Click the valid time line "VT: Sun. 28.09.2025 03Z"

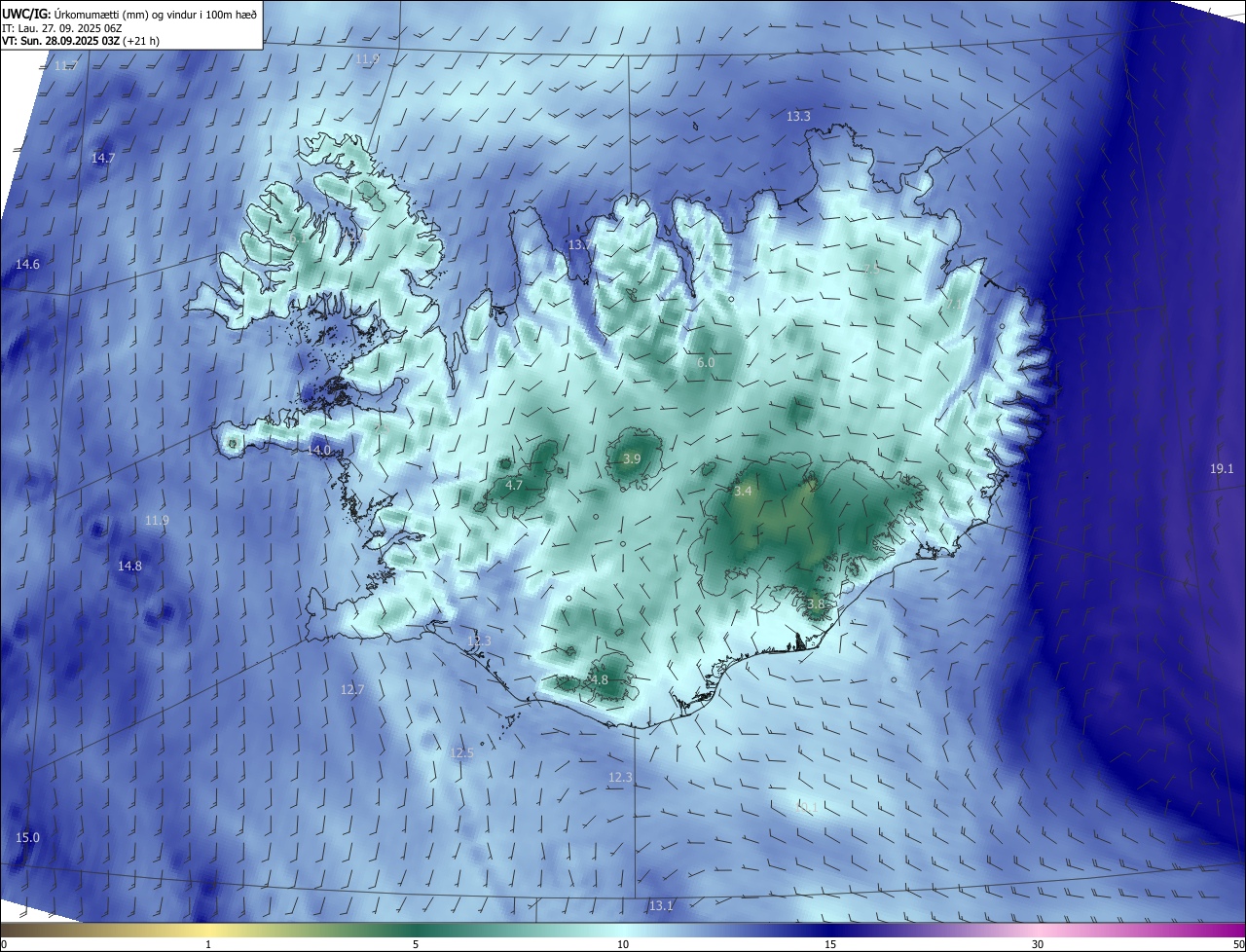coord(60,41)
